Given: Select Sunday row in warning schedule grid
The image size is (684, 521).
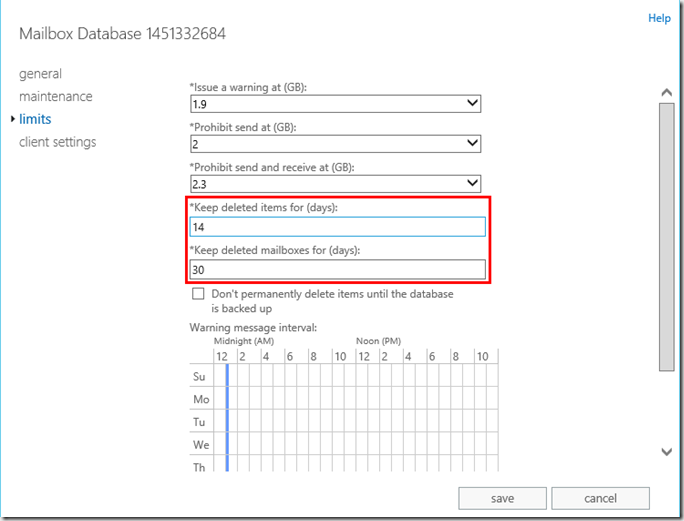Looking at the screenshot, I should point(199,377).
